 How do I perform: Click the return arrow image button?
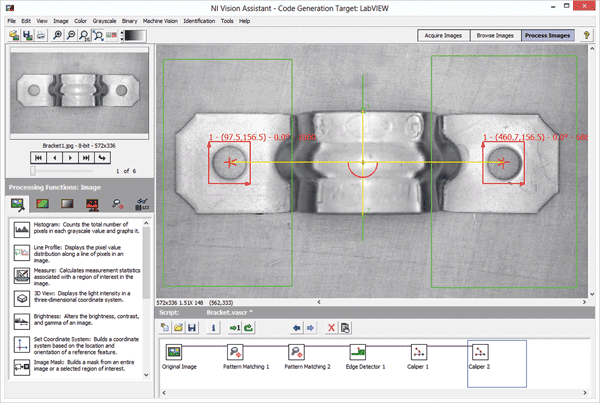click(102, 158)
